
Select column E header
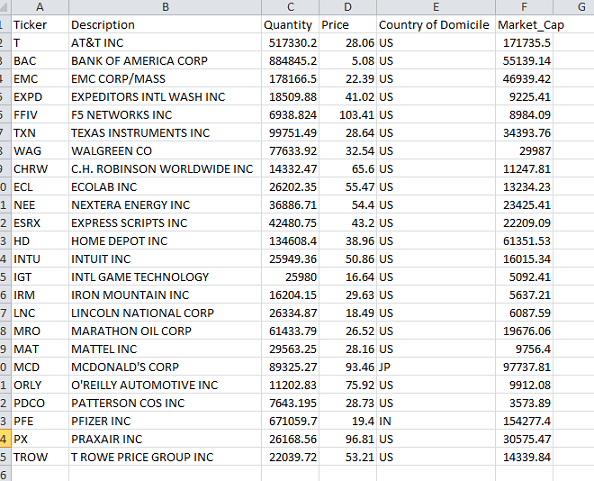pyautogui.click(x=436, y=7)
